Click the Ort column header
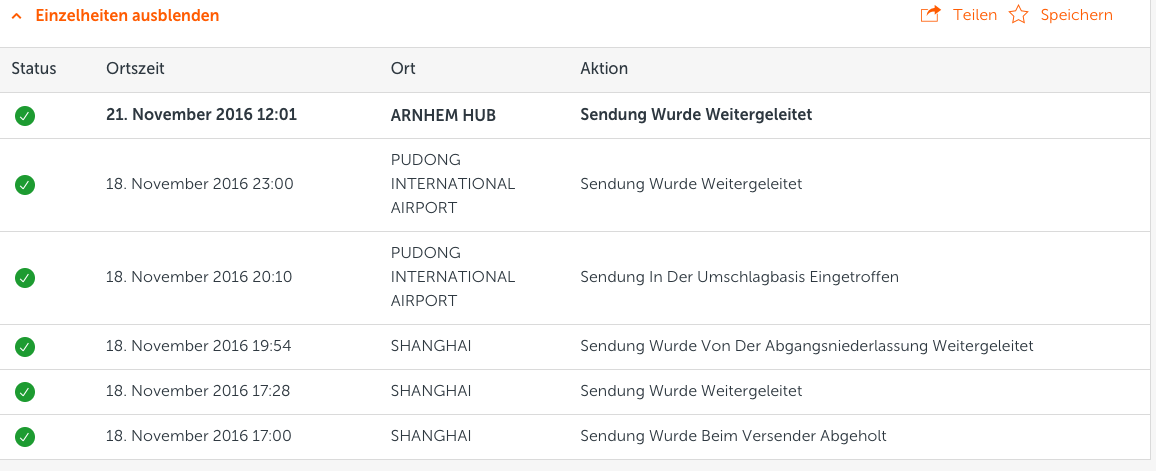 click(403, 69)
